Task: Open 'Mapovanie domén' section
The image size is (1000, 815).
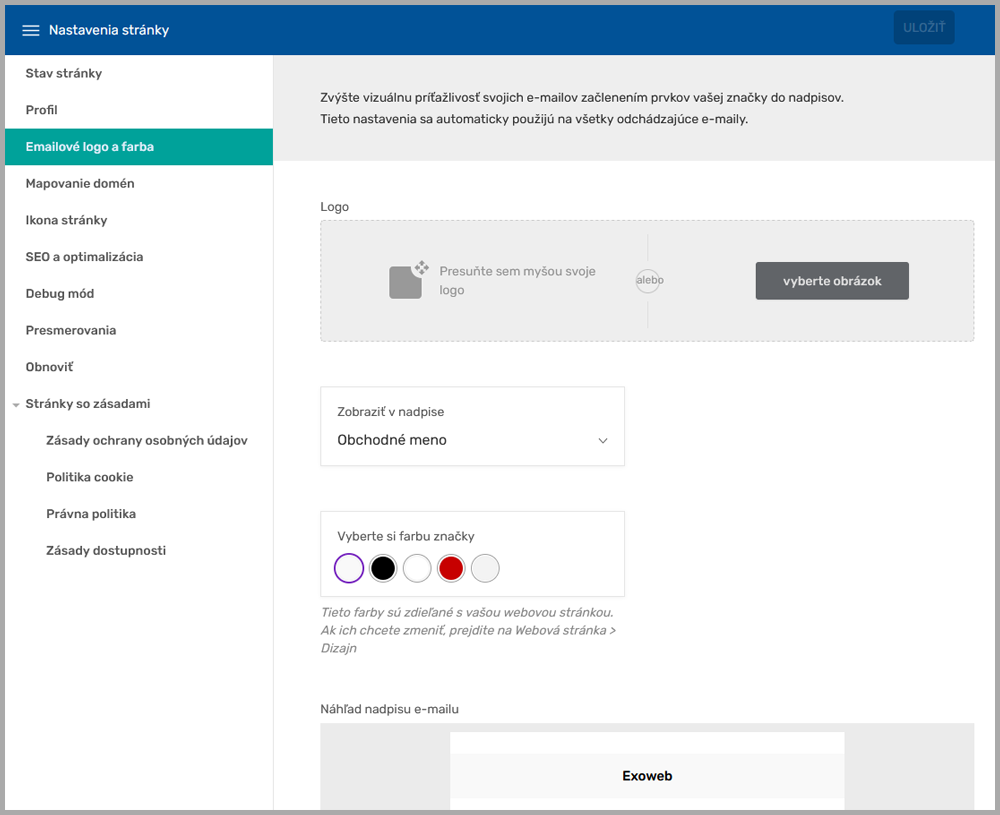Action: 80,183
